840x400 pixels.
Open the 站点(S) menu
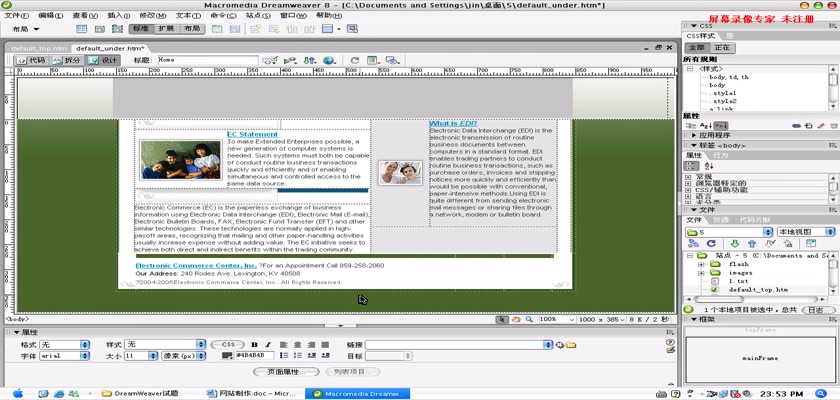click(x=258, y=16)
